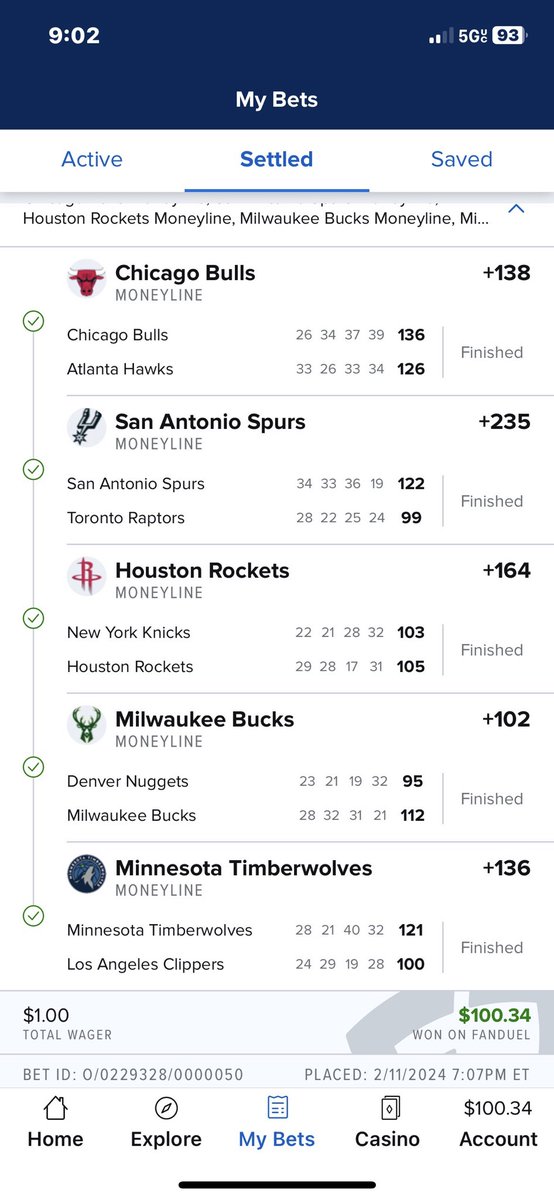Image resolution: width=554 pixels, height=1200 pixels.
Task: Open the Casino section
Action: 387,1123
